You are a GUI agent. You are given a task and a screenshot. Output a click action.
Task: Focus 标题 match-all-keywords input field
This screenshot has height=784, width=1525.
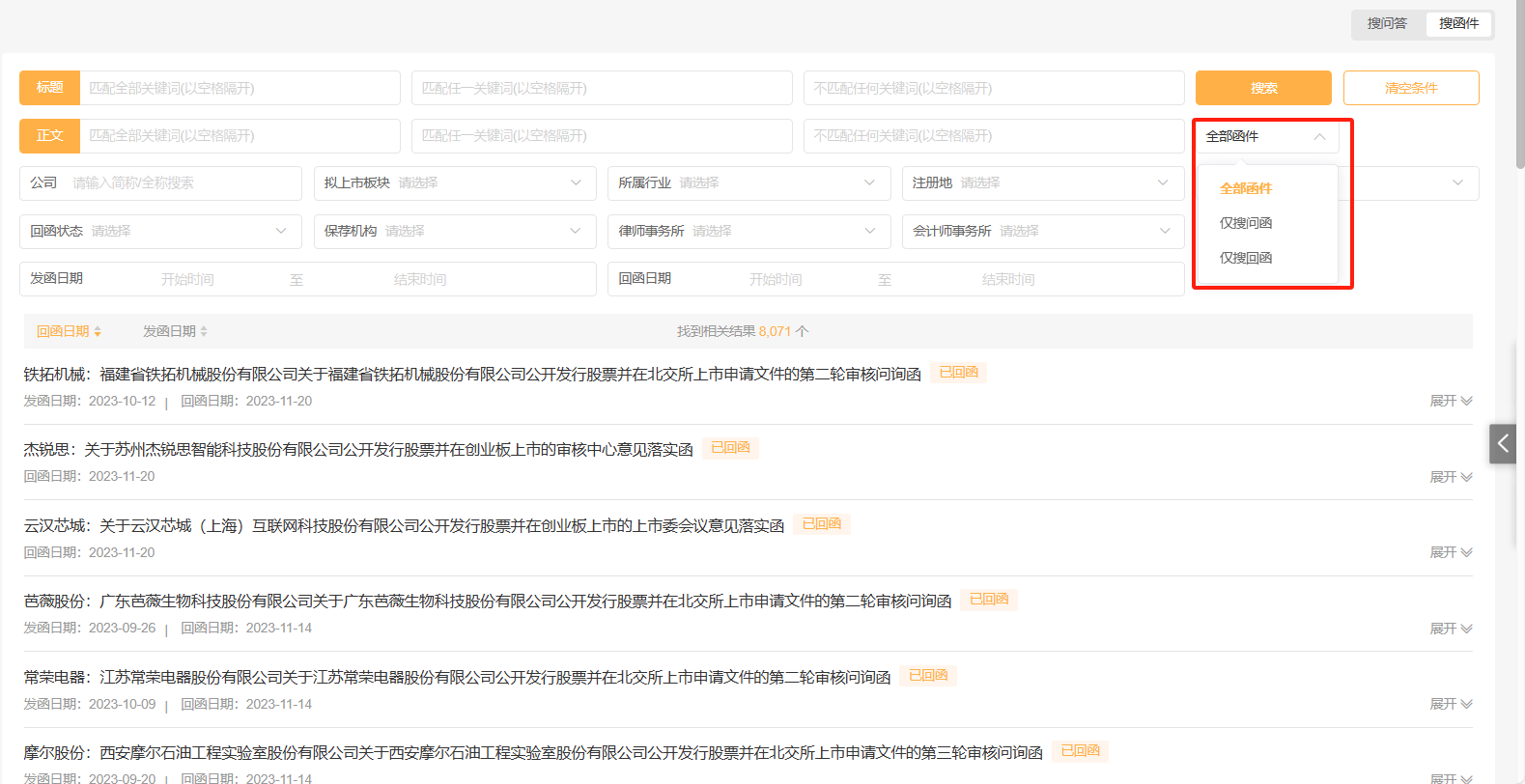tap(240, 88)
